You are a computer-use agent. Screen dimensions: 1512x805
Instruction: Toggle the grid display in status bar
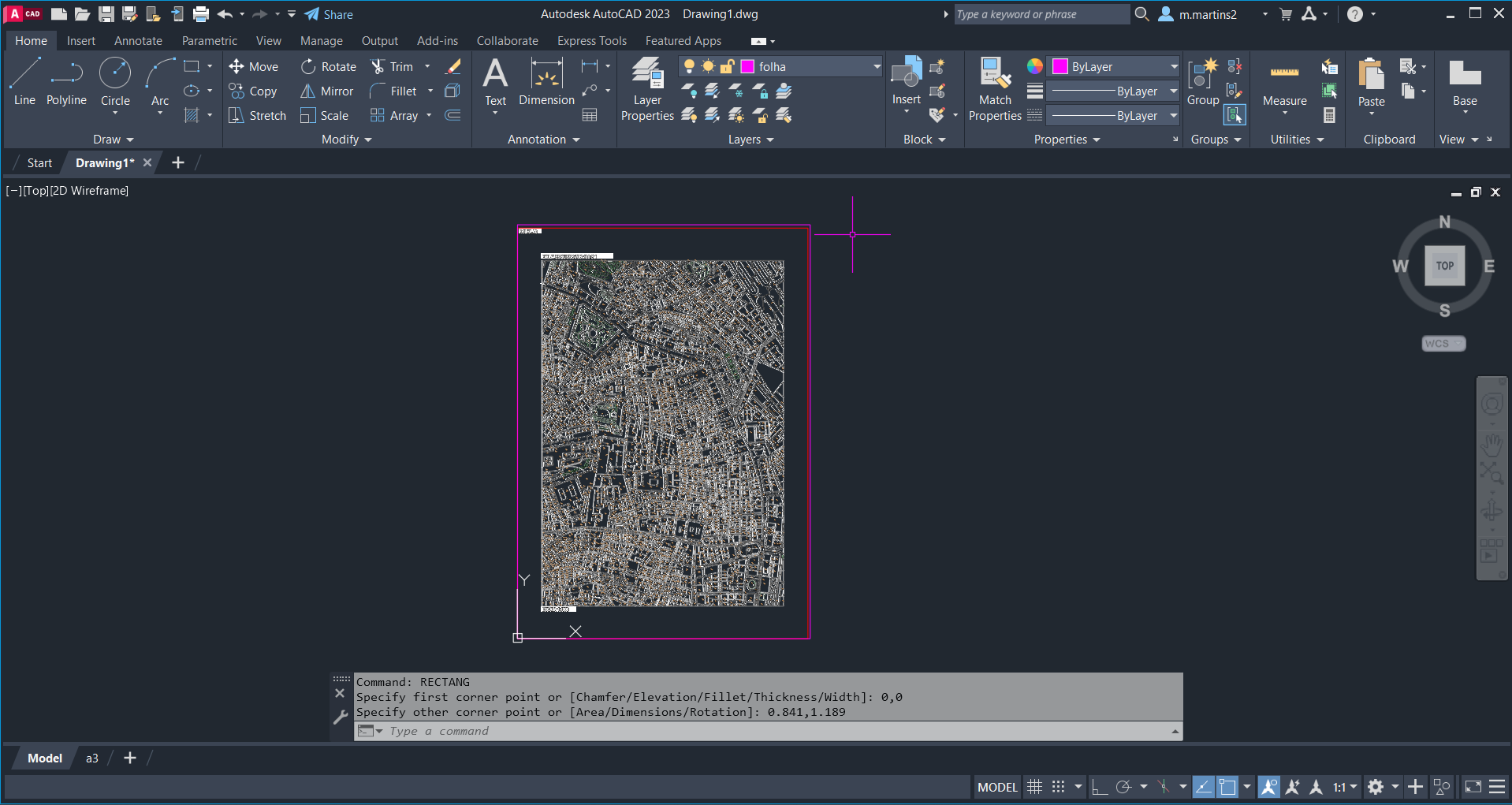pos(1034,787)
